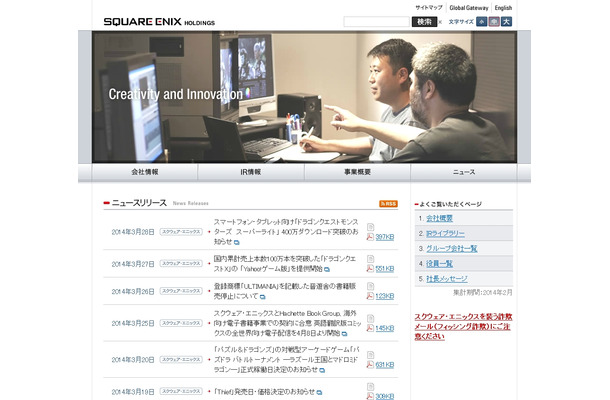Open the 会社情報 navigation tab
610x400 pixels.
[145, 172]
